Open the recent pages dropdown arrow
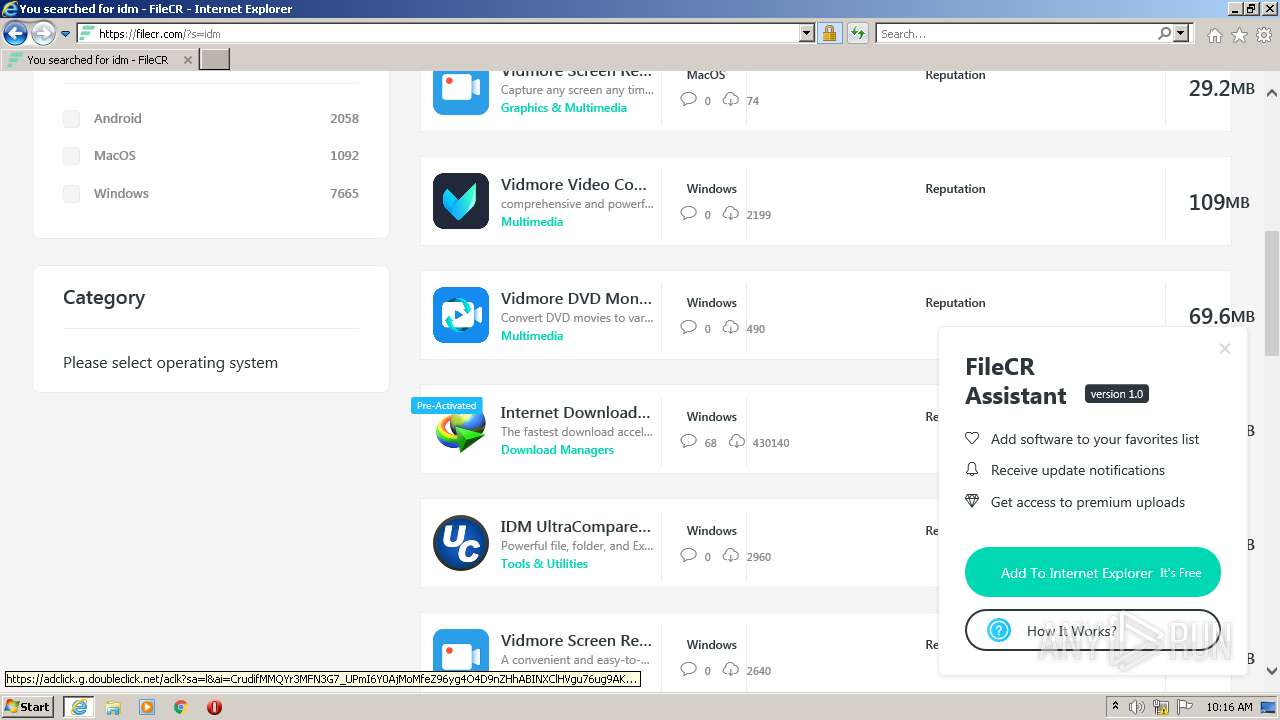The height and width of the screenshot is (720, 1280). [x=65, y=34]
